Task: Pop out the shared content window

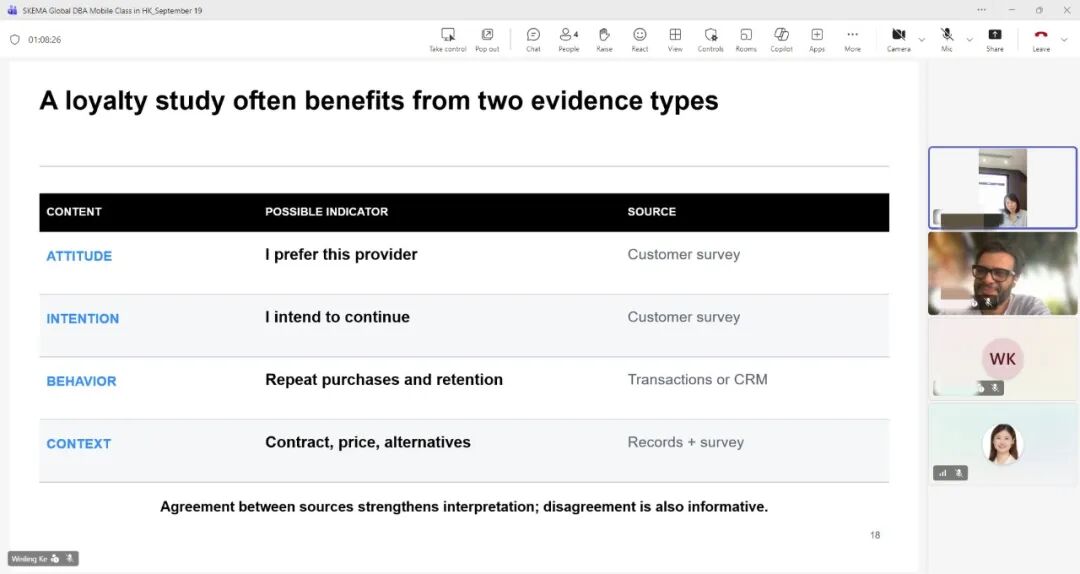Action: (487, 39)
